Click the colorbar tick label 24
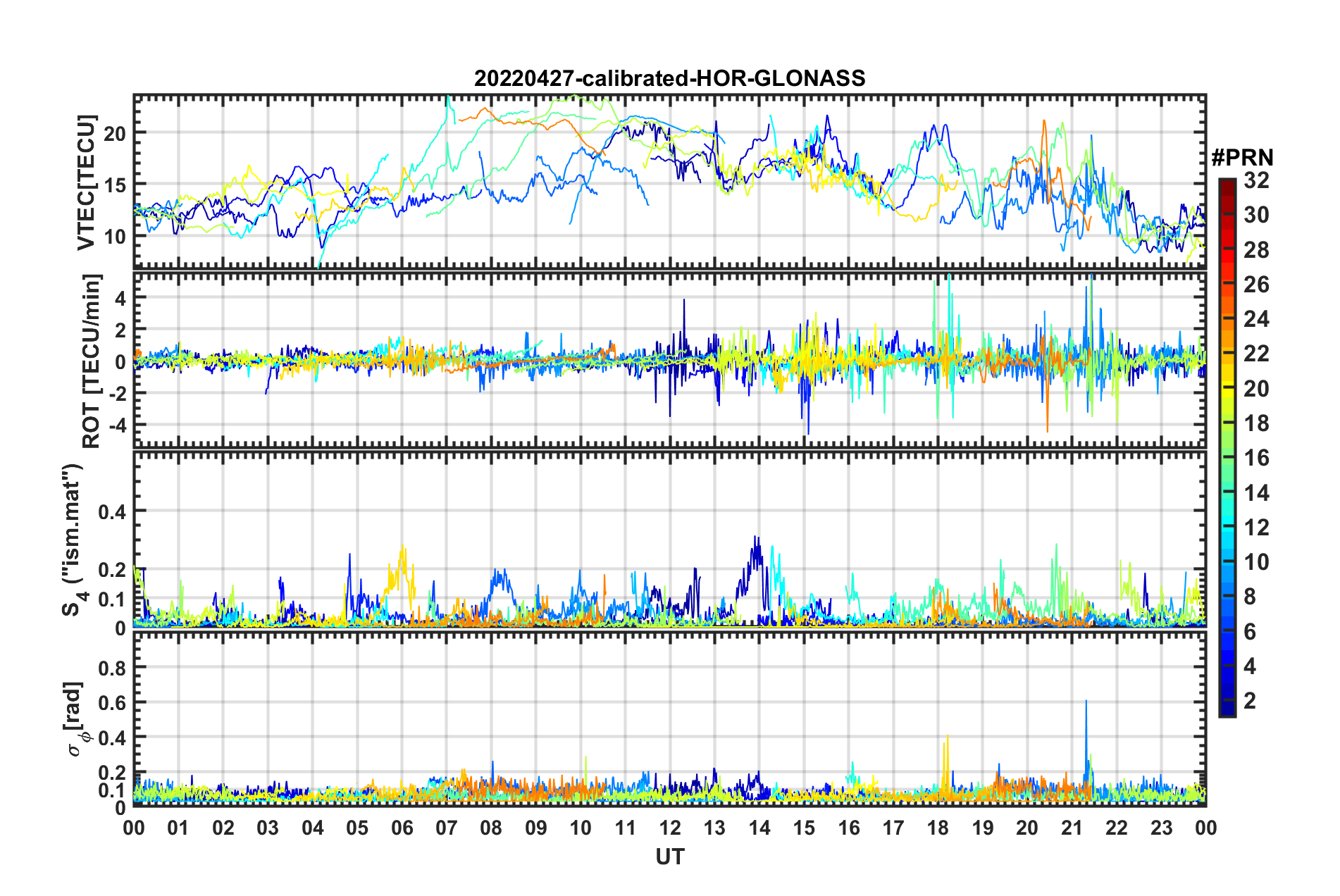The height and width of the screenshot is (896, 1340). tap(1256, 319)
